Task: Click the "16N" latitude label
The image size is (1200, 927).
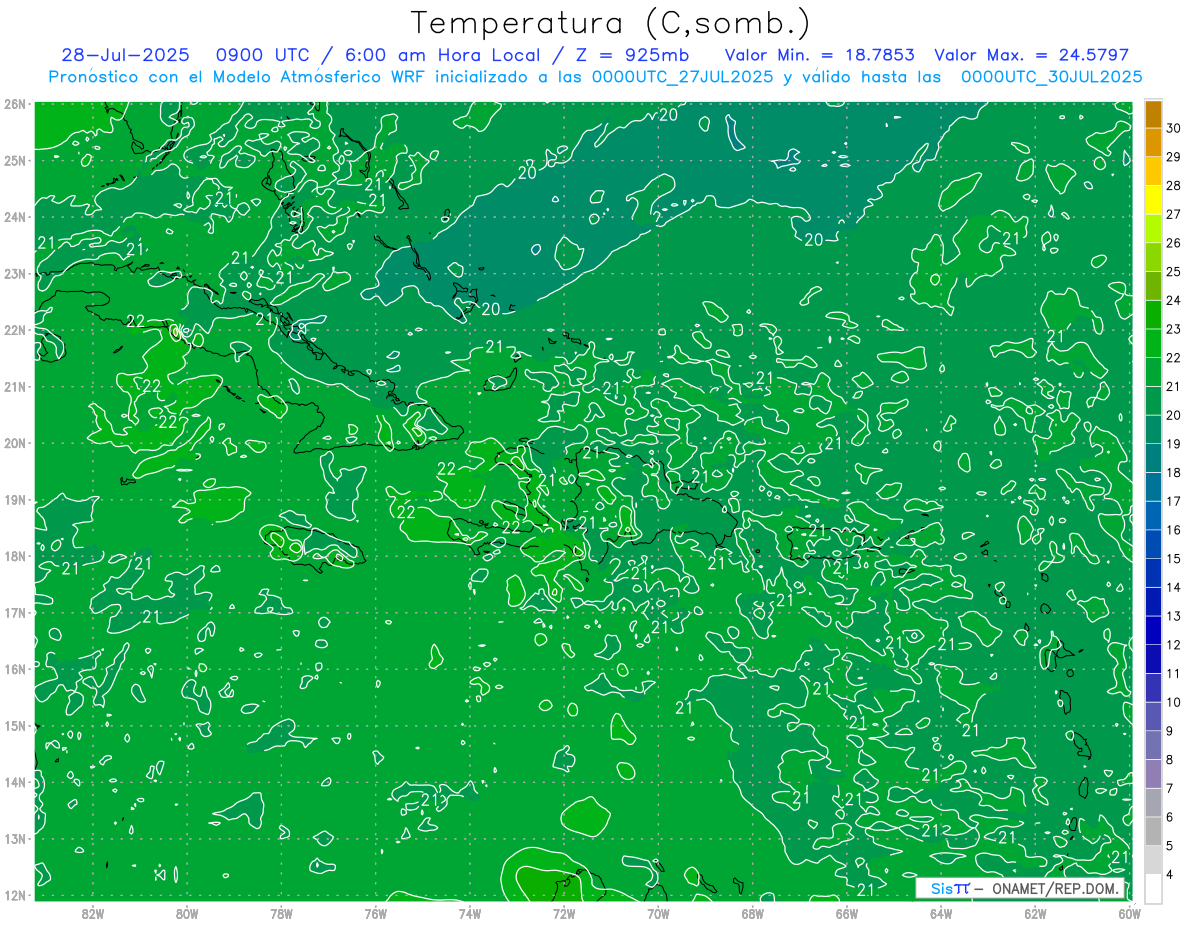Action: 15,669
